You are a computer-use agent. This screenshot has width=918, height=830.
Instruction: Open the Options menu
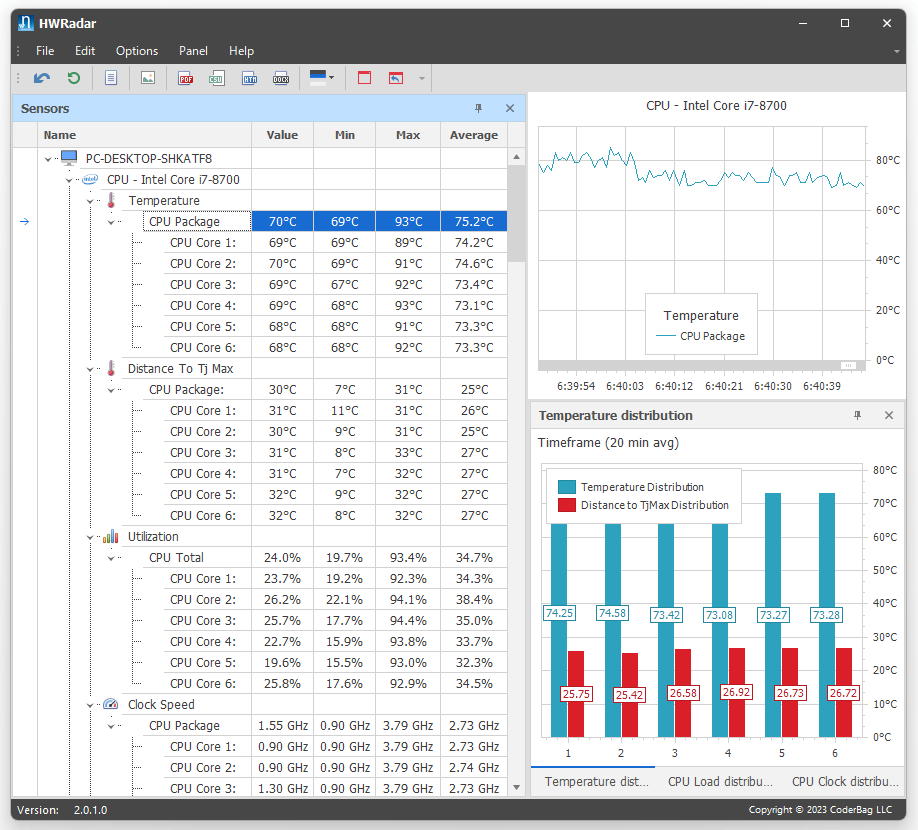[137, 51]
